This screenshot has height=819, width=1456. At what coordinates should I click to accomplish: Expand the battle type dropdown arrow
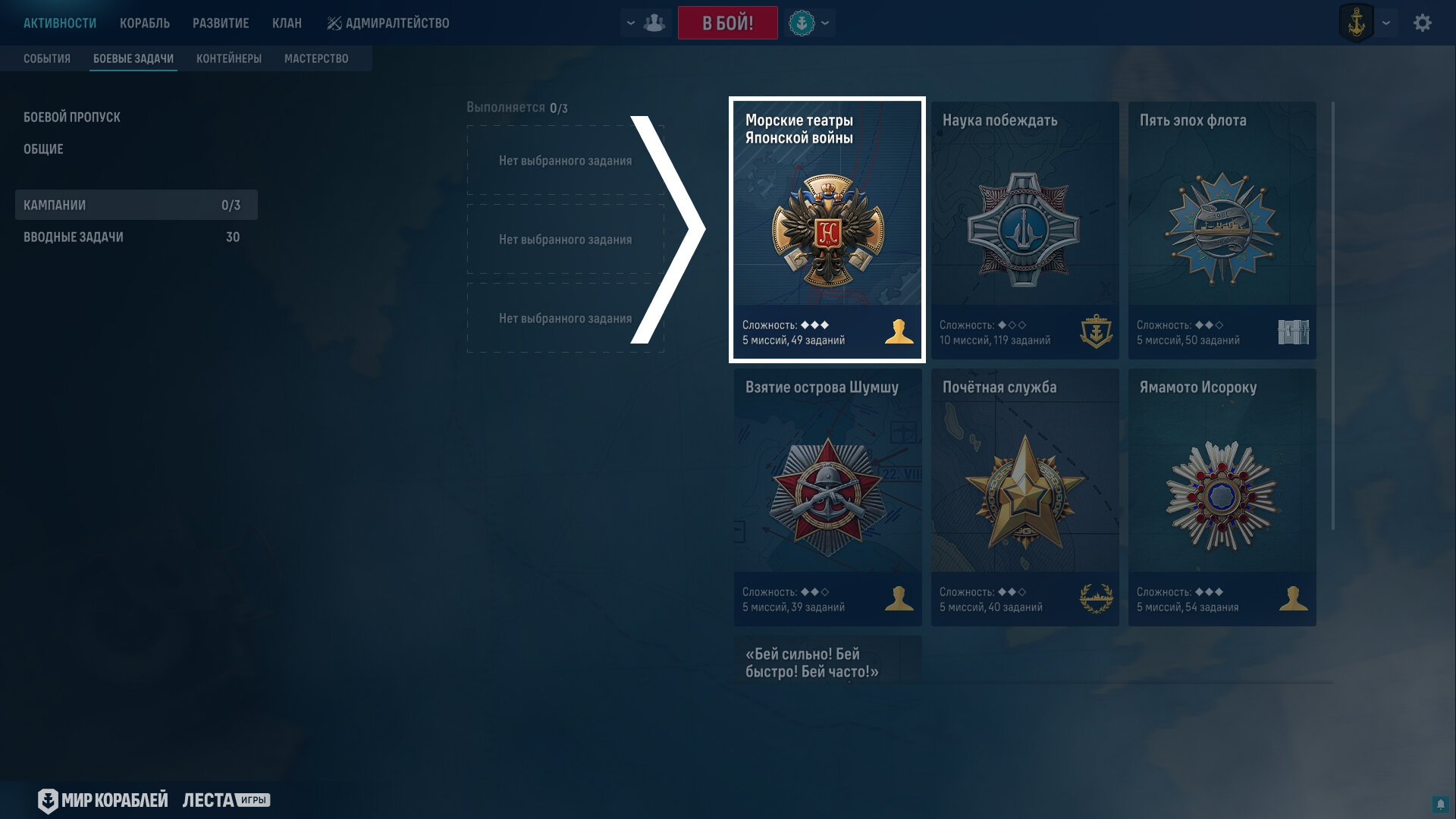825,23
